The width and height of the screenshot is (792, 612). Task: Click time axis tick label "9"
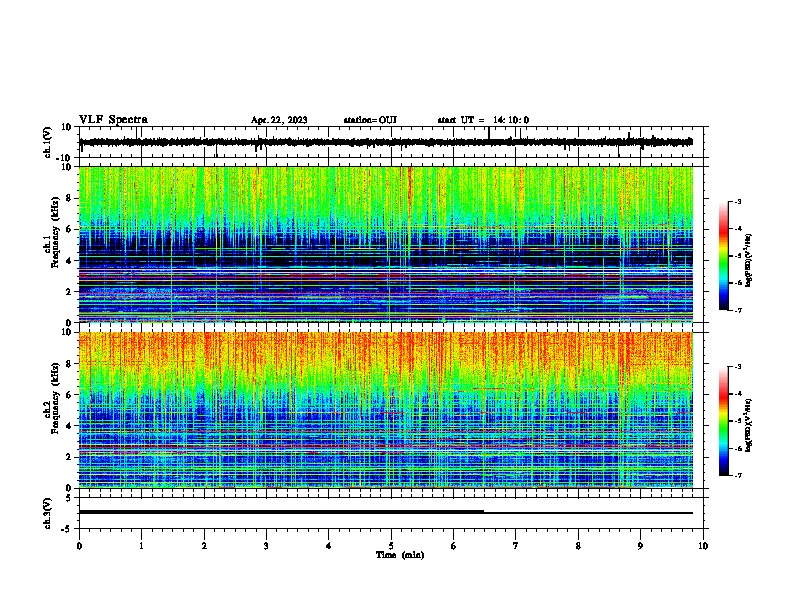pyautogui.click(x=640, y=546)
